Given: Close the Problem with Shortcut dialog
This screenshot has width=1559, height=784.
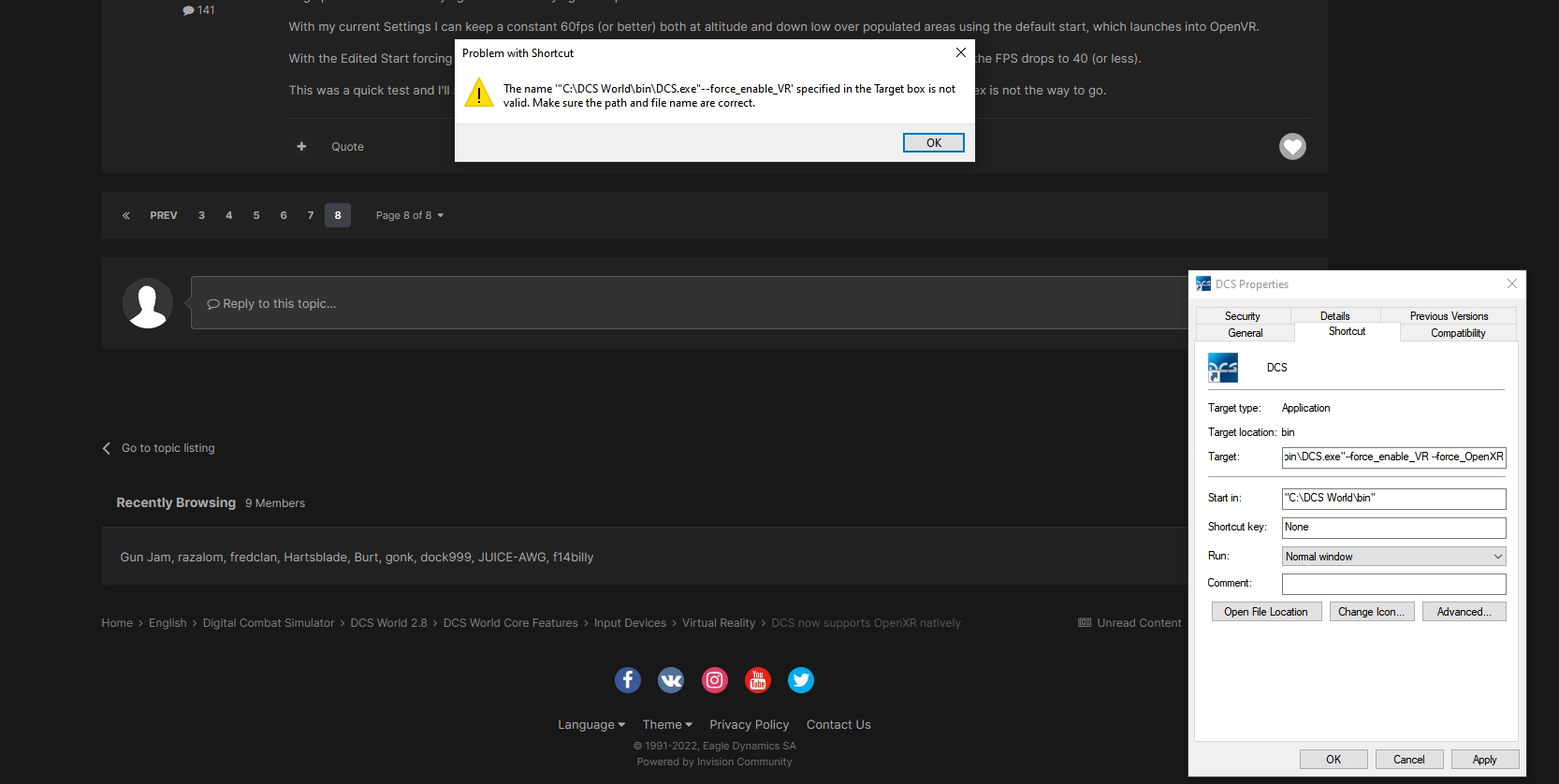Looking at the screenshot, I should [x=960, y=52].
